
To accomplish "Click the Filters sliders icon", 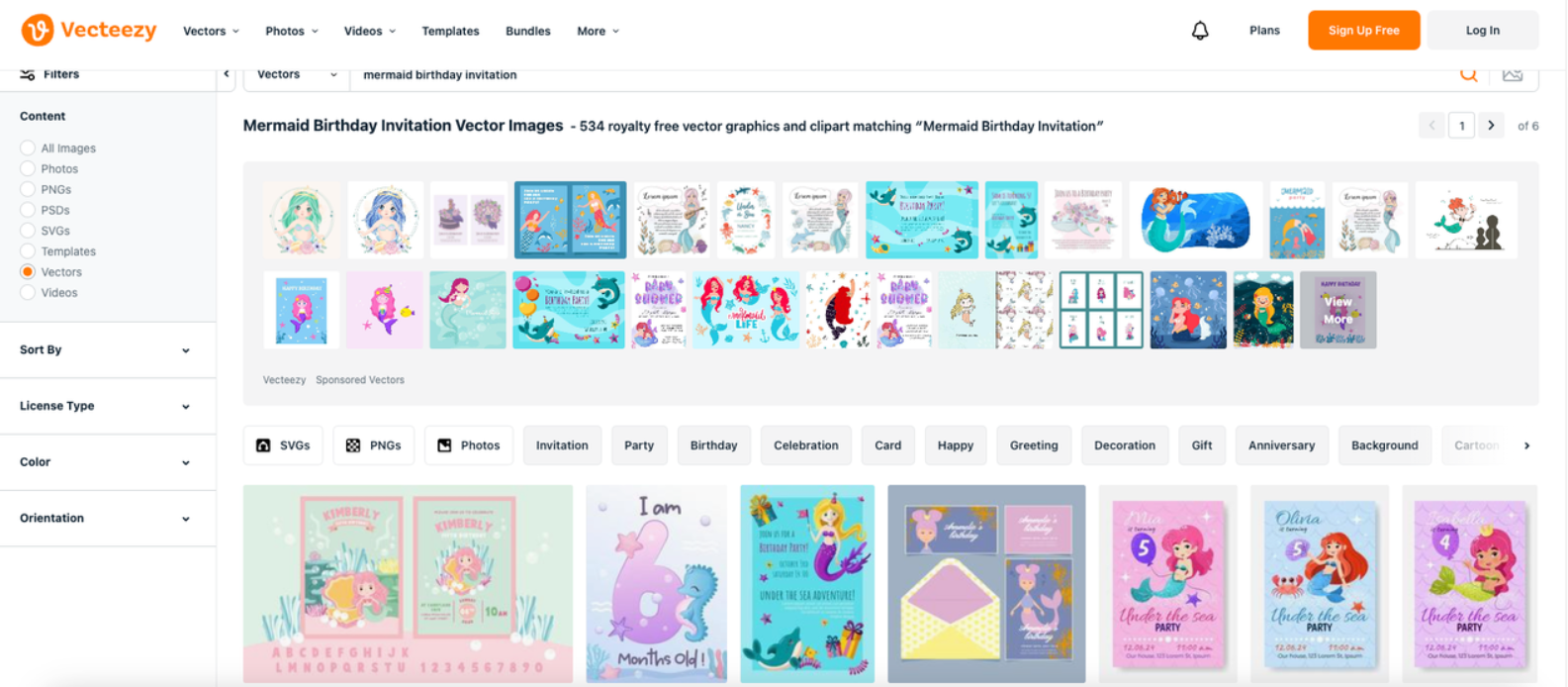I will 28,74.
